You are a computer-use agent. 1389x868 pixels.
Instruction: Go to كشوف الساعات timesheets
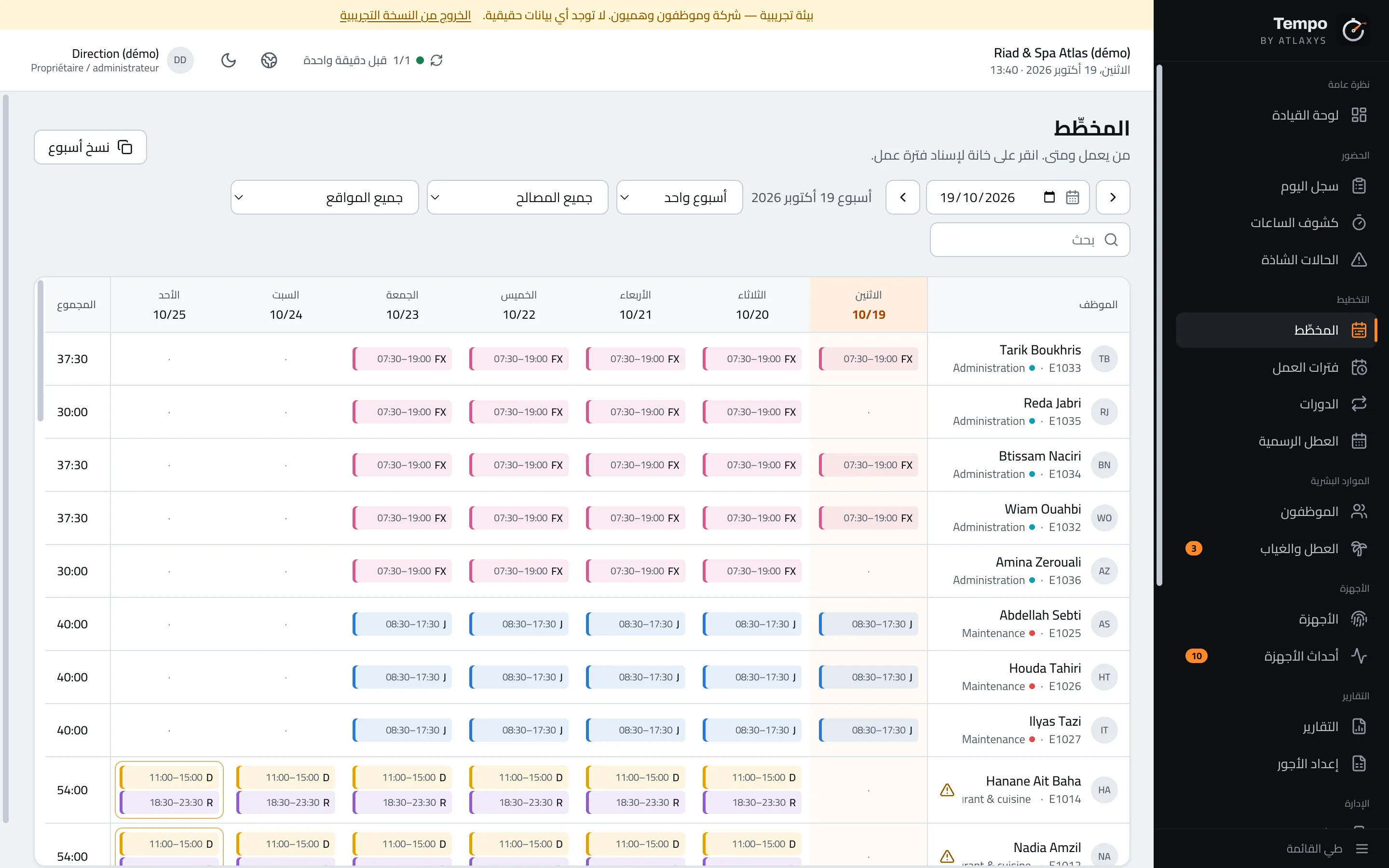coord(1277,223)
